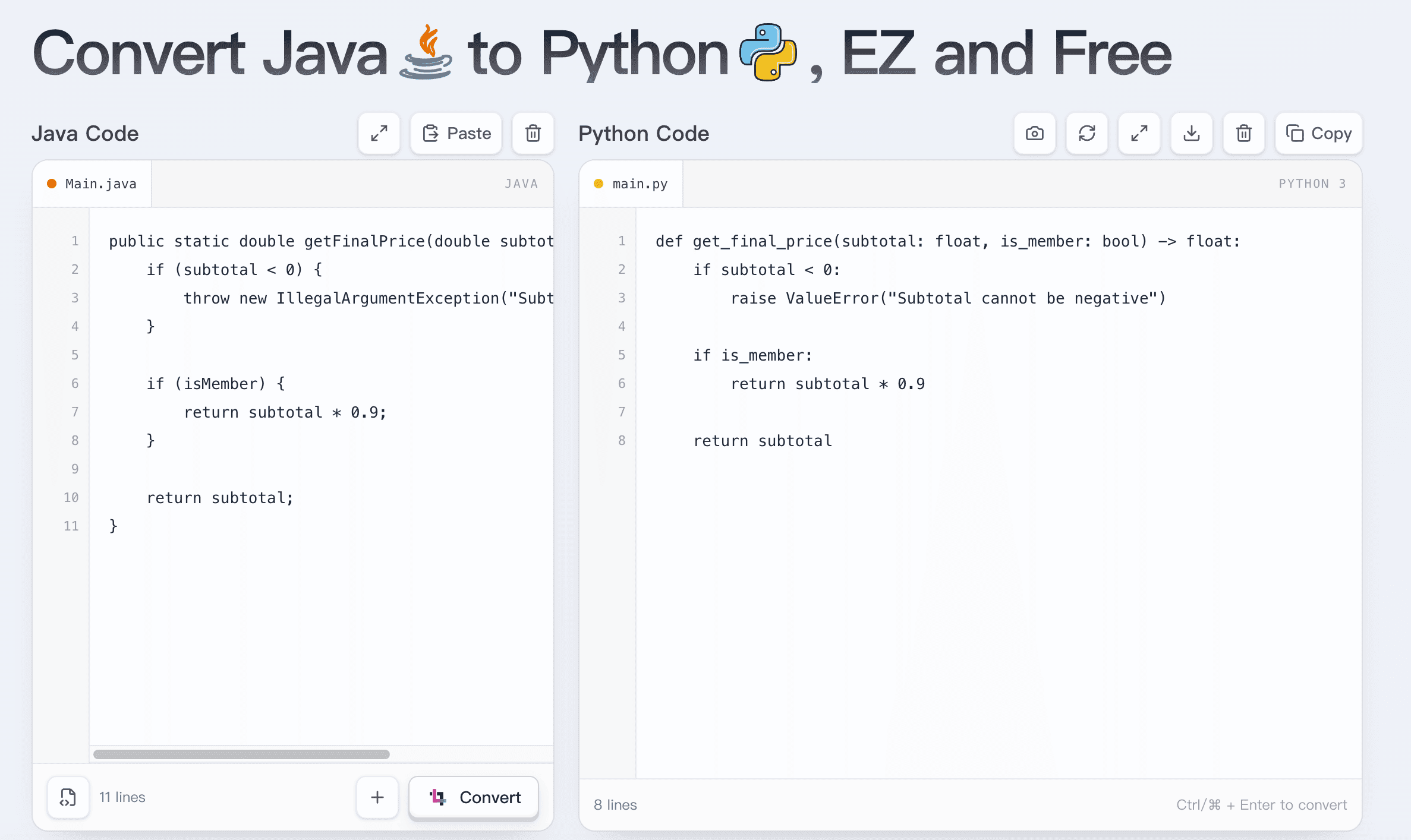The width and height of the screenshot is (1411, 840).
Task: Click Java line number 10
Action: (x=71, y=498)
